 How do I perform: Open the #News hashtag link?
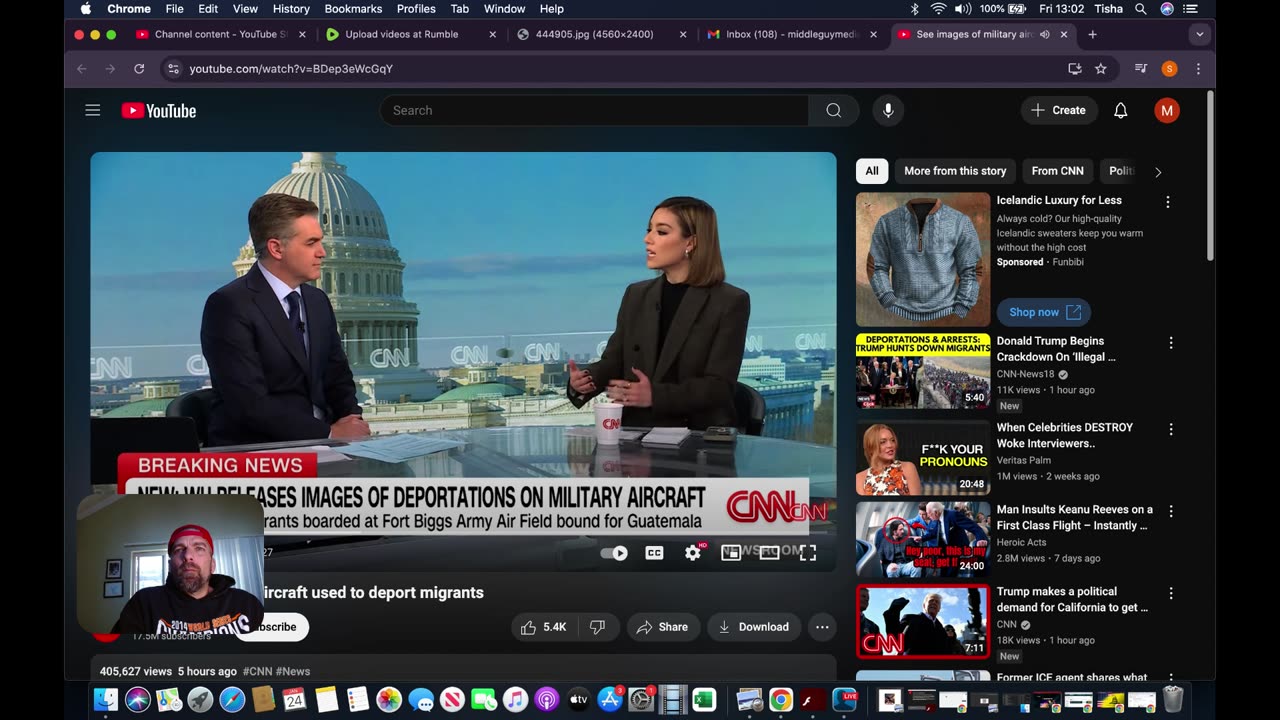(293, 671)
